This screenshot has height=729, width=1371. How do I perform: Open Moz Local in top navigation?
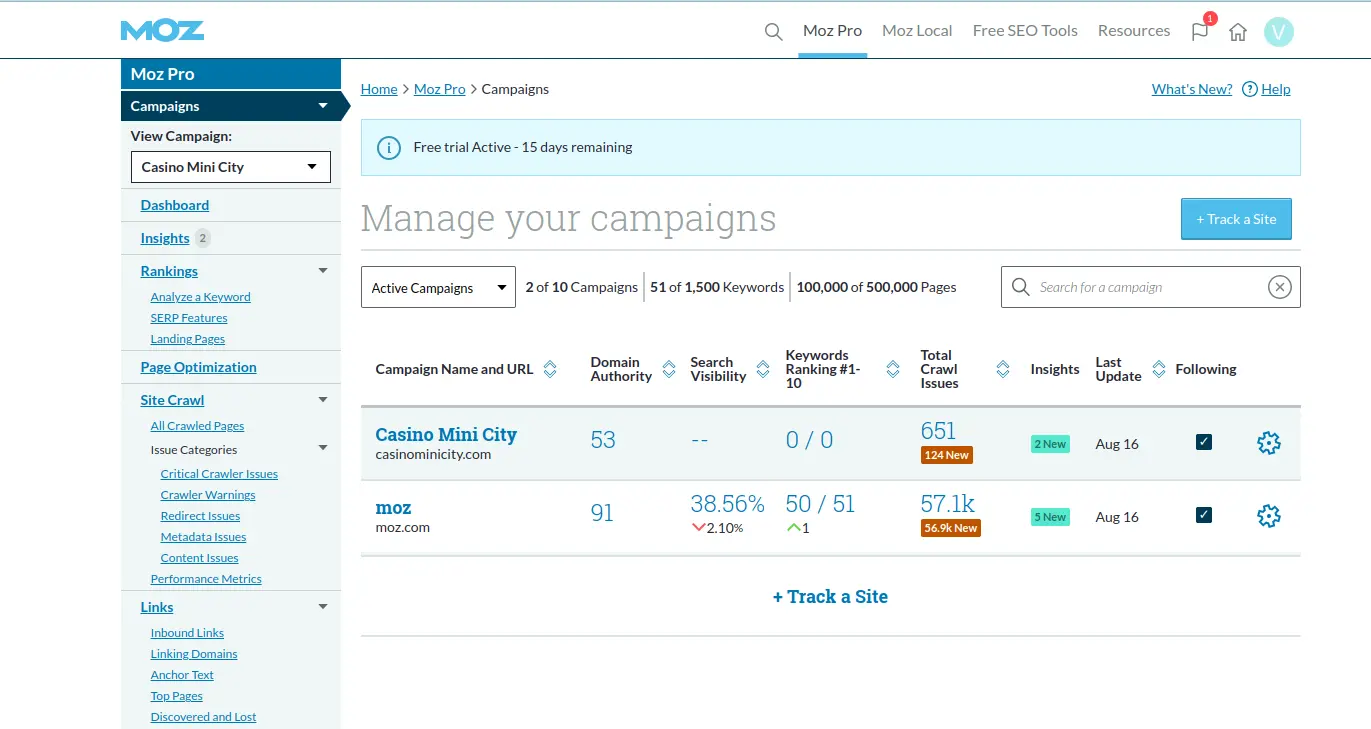[x=917, y=31]
